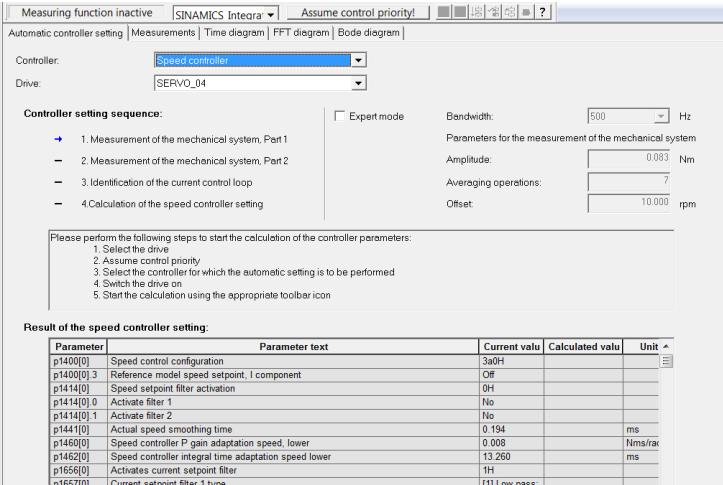
Task: Click the Assume control priority! button
Action: tap(358, 12)
